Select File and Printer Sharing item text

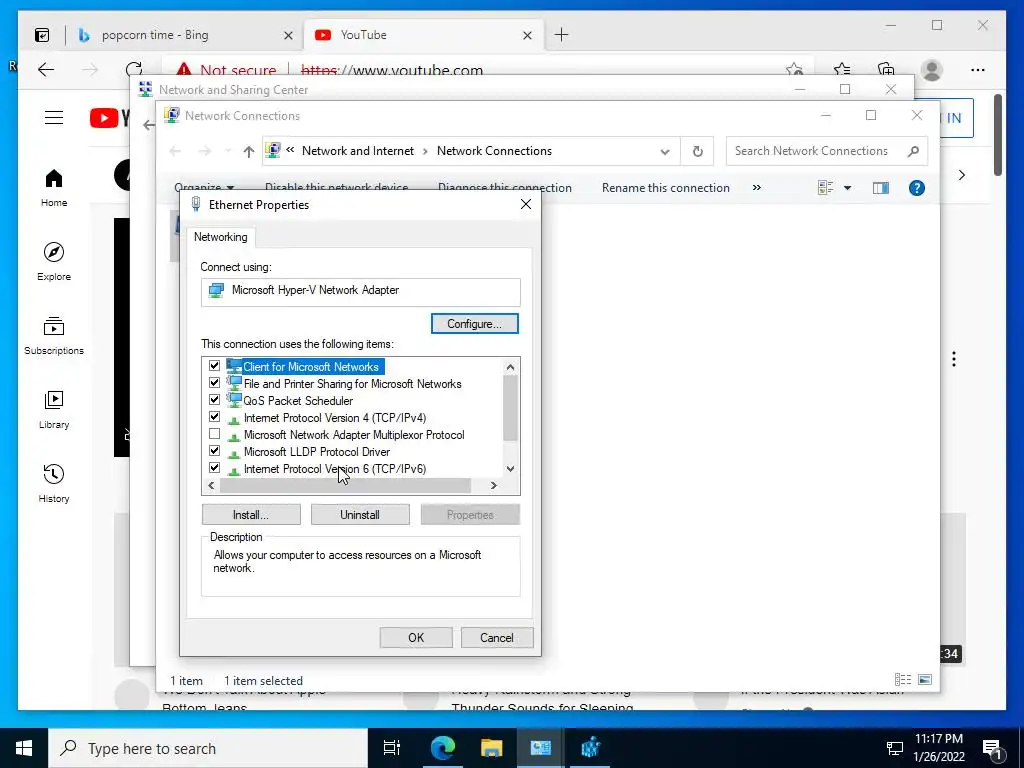[x=352, y=384]
